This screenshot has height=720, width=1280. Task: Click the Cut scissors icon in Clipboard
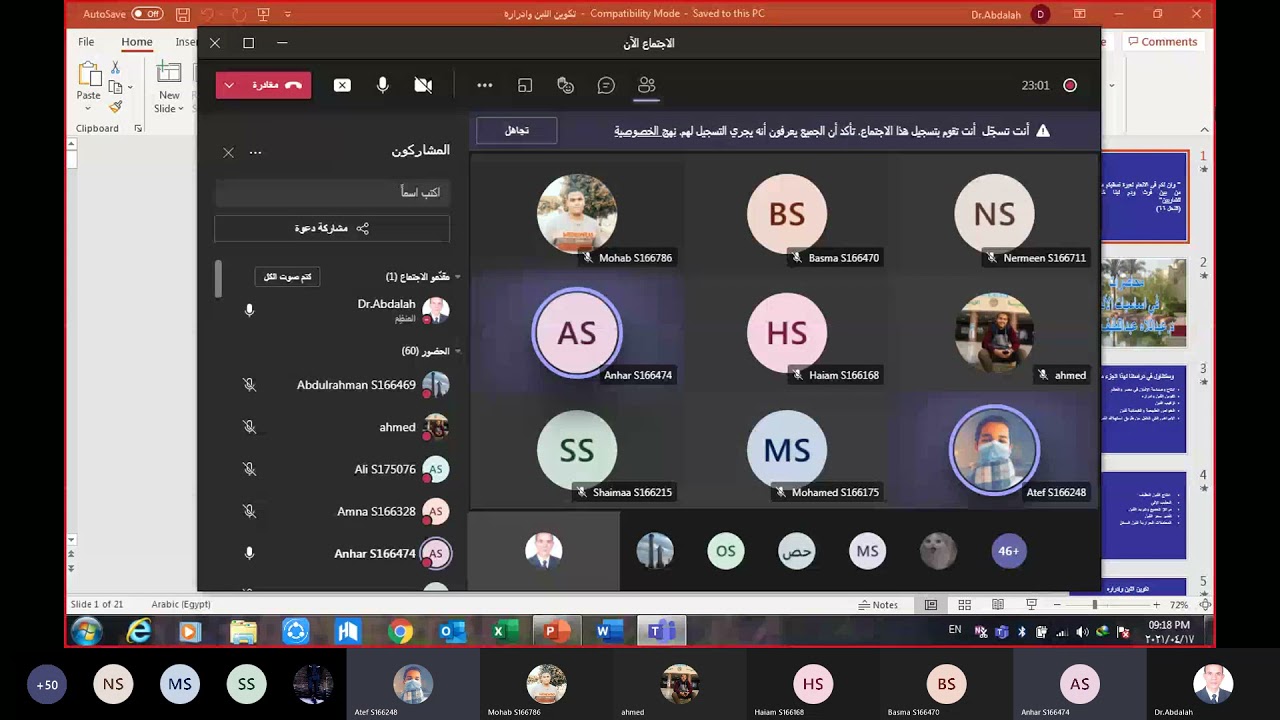click(x=115, y=67)
